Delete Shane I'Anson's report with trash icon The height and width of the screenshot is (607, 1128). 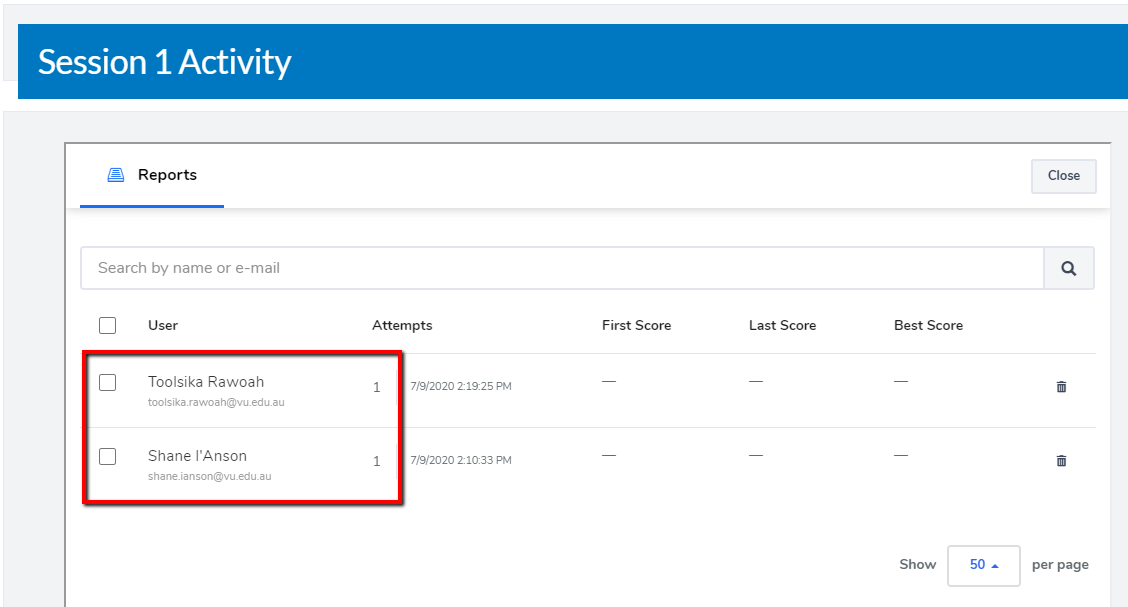coord(1061,461)
